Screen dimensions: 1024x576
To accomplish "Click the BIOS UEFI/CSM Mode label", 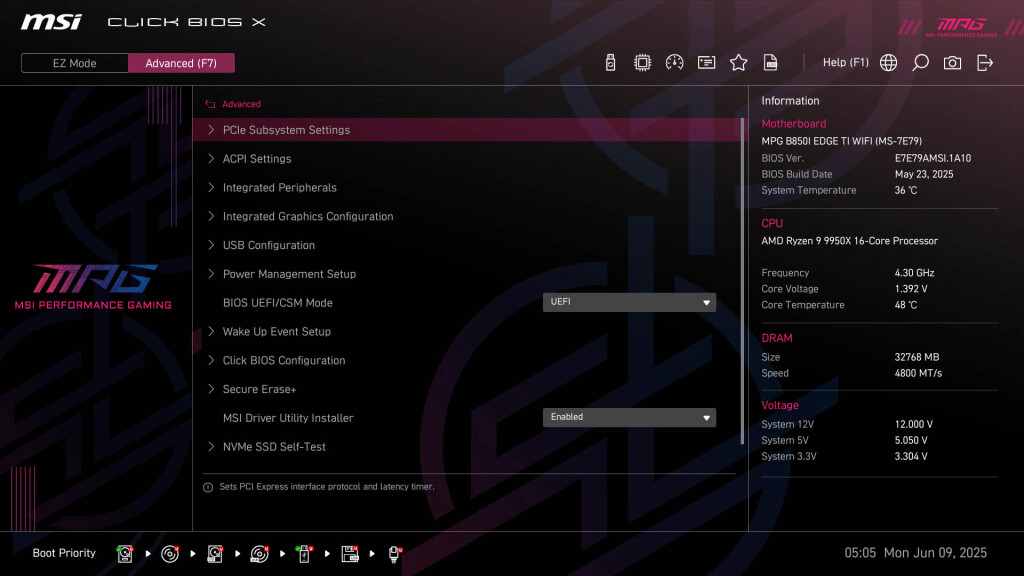I will [x=278, y=302].
